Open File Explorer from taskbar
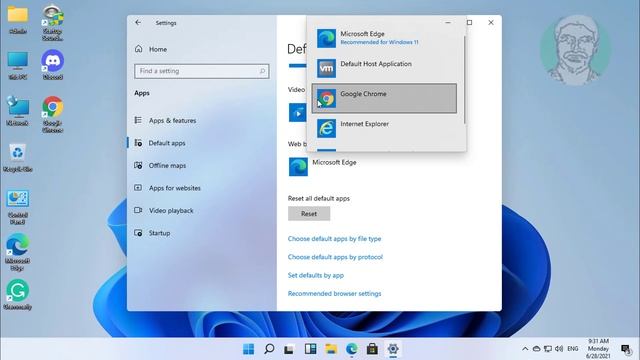 [x=331, y=349]
